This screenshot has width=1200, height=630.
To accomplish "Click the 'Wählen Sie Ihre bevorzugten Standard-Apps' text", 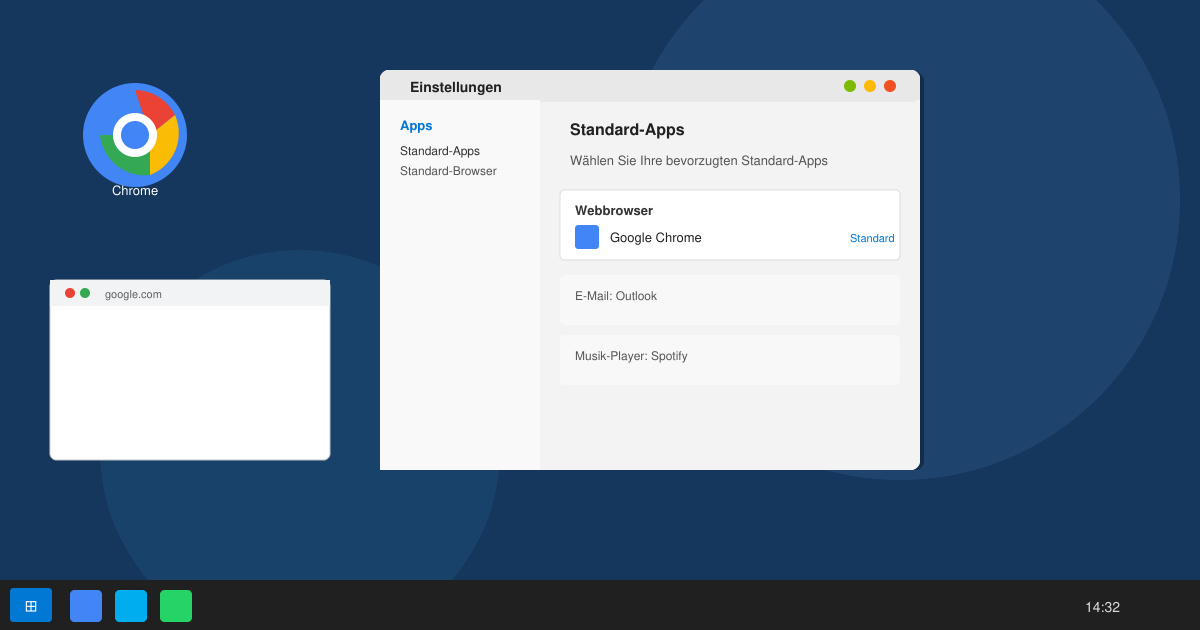I will pyautogui.click(x=699, y=161).
